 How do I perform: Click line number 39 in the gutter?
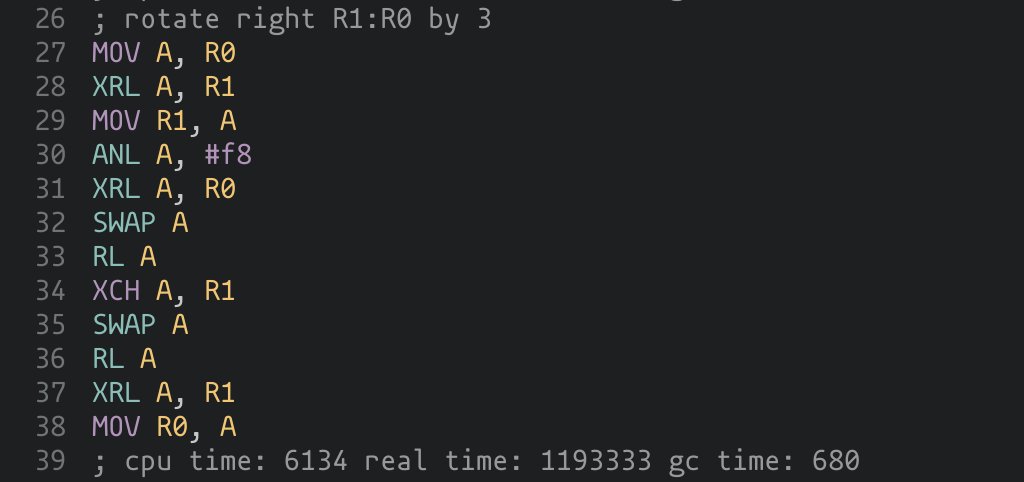[50, 460]
